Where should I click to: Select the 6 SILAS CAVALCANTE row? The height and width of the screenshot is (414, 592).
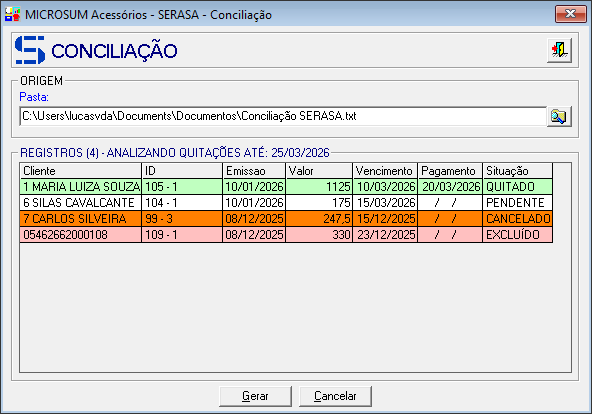pos(286,203)
